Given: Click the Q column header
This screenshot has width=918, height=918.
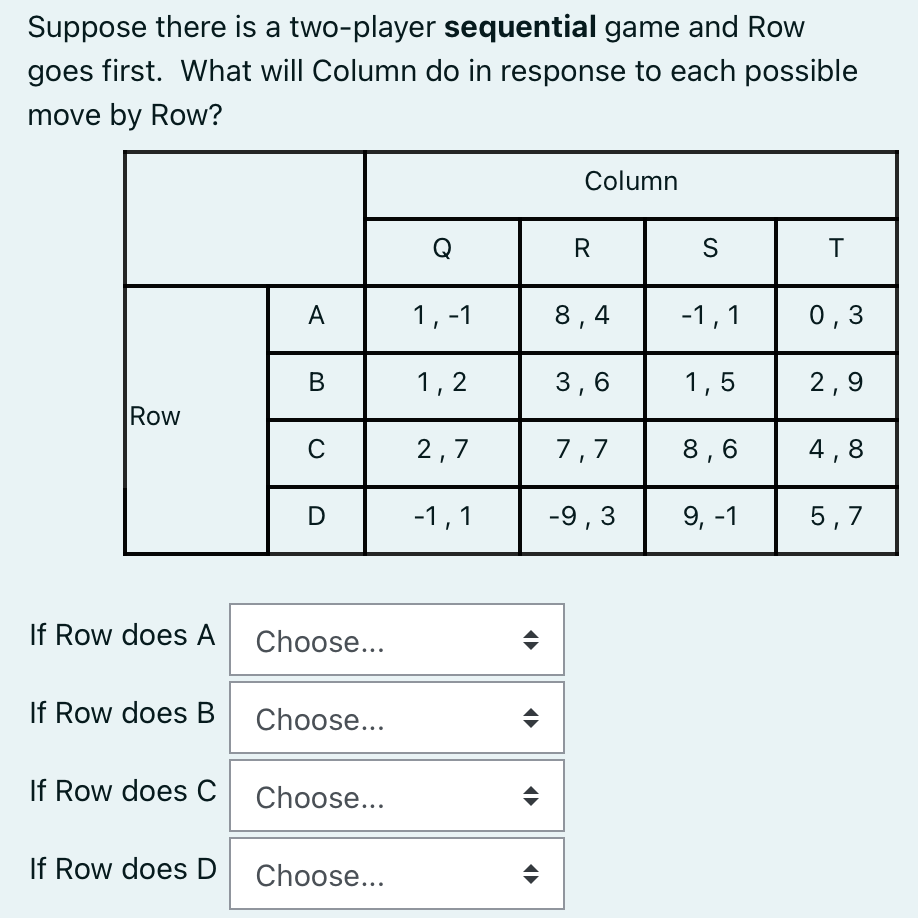Looking at the screenshot, I should pos(442,252).
